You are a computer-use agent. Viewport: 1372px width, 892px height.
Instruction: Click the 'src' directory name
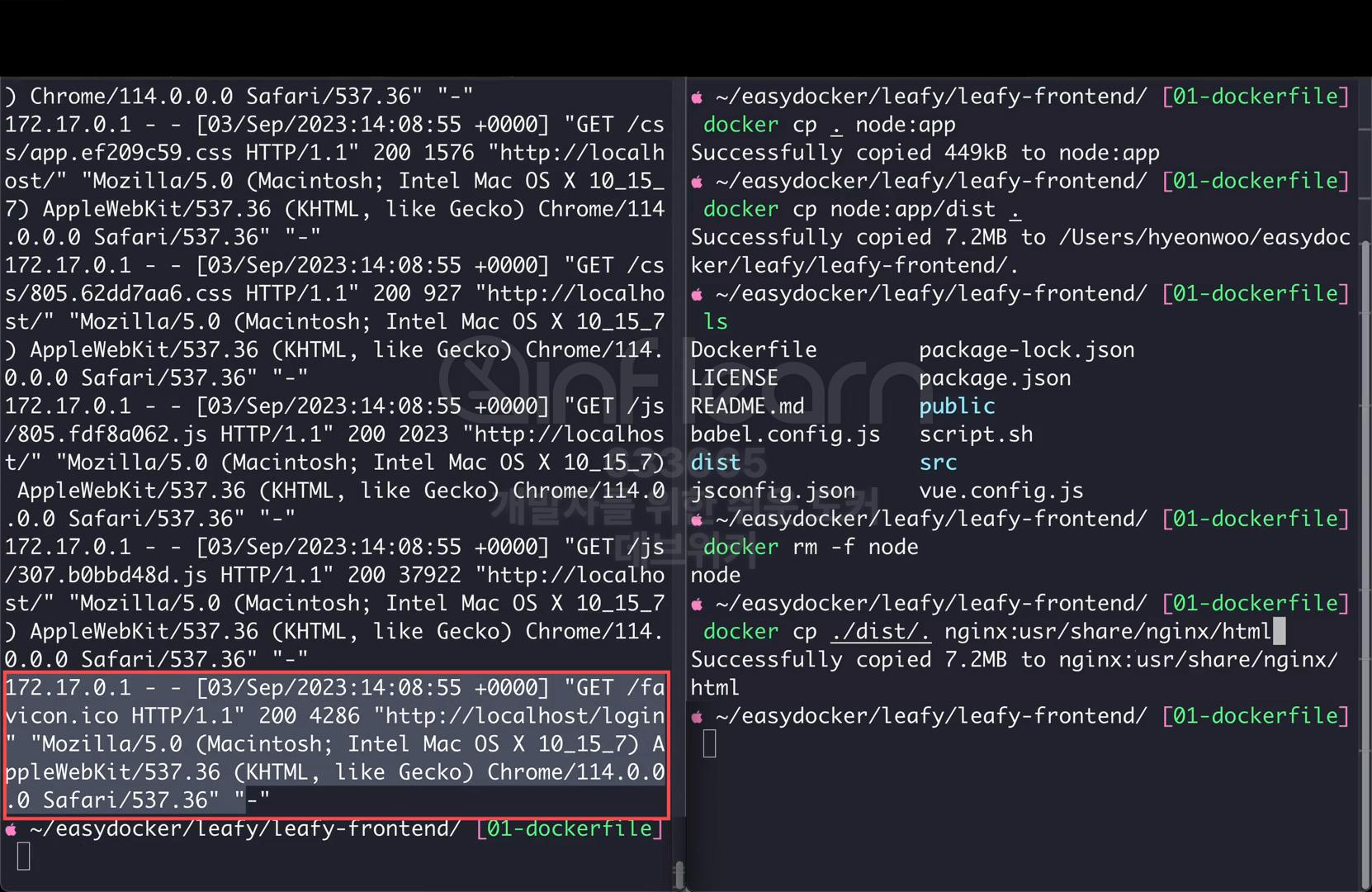pos(938,463)
